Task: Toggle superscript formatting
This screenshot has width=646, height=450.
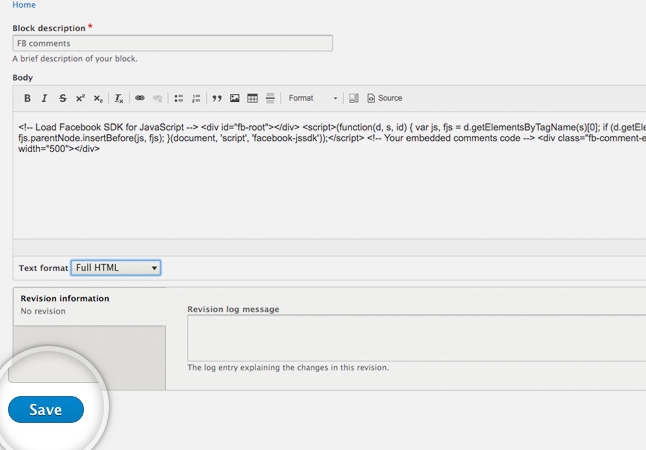Action: (80, 98)
